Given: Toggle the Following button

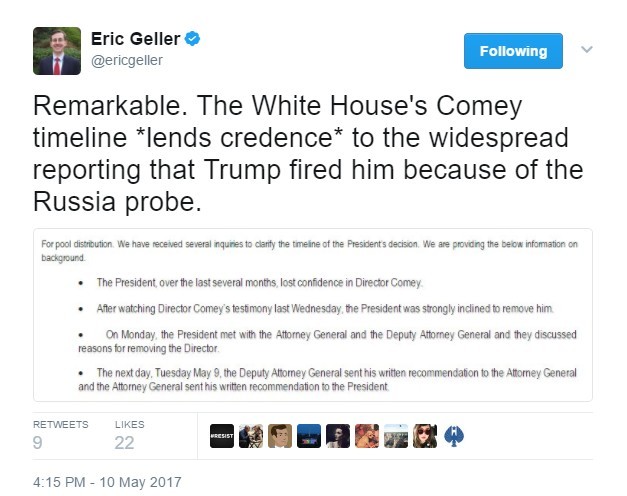Looking at the screenshot, I should [513, 51].
